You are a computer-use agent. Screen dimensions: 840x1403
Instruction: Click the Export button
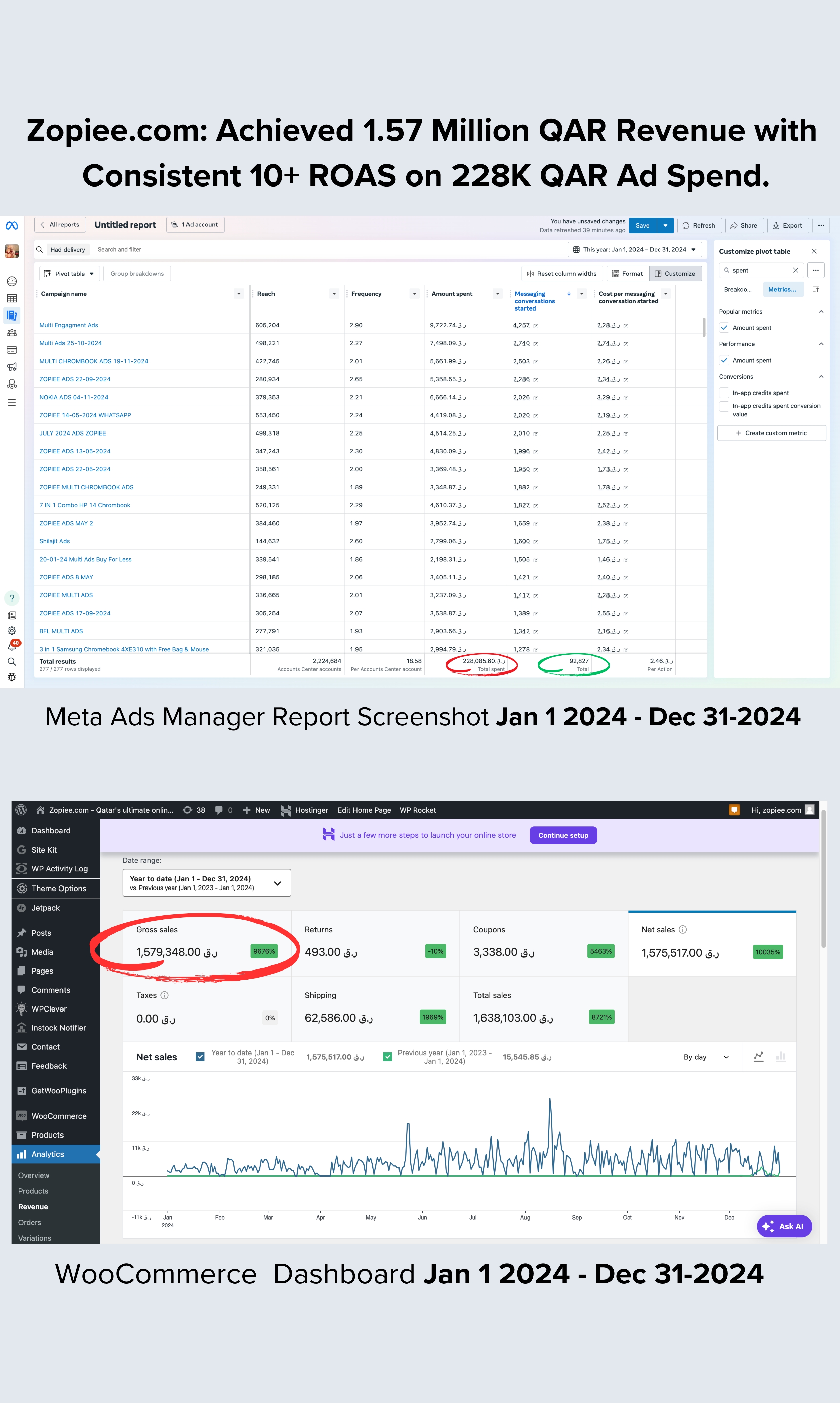pos(788,225)
